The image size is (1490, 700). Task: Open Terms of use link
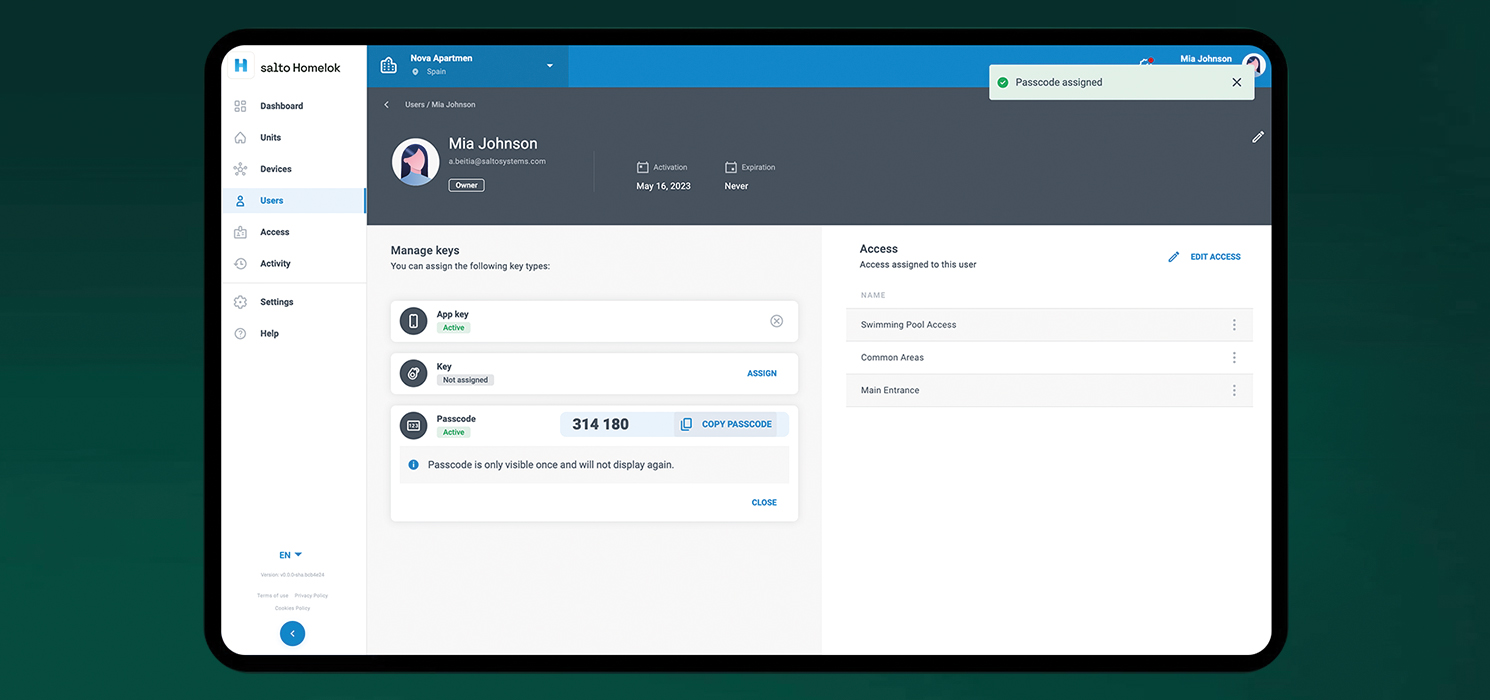(x=272, y=596)
